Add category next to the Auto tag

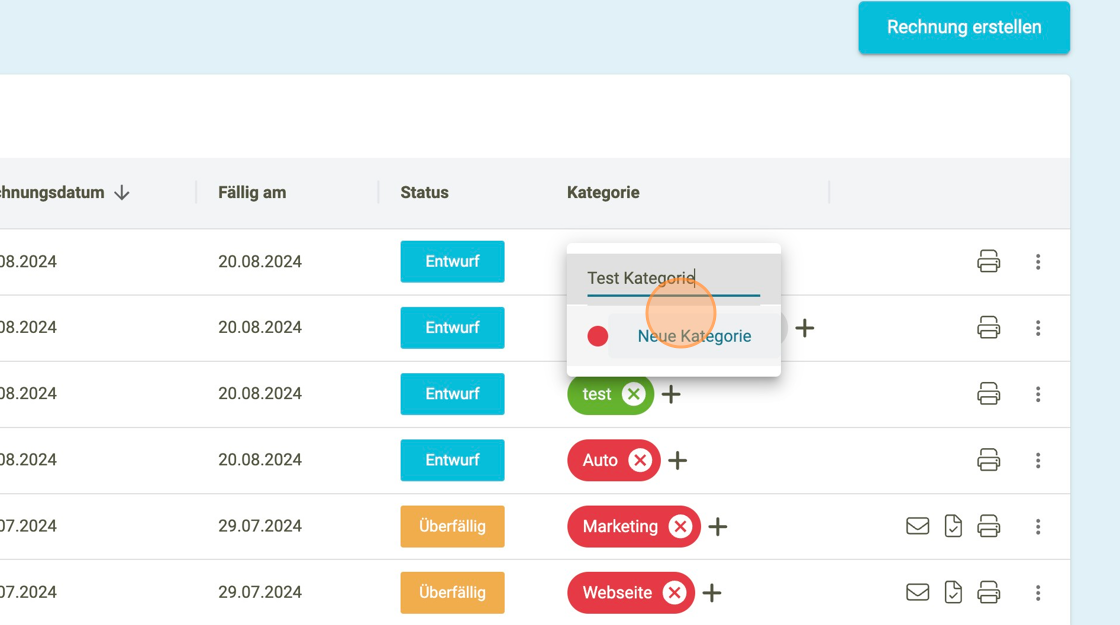(x=677, y=460)
